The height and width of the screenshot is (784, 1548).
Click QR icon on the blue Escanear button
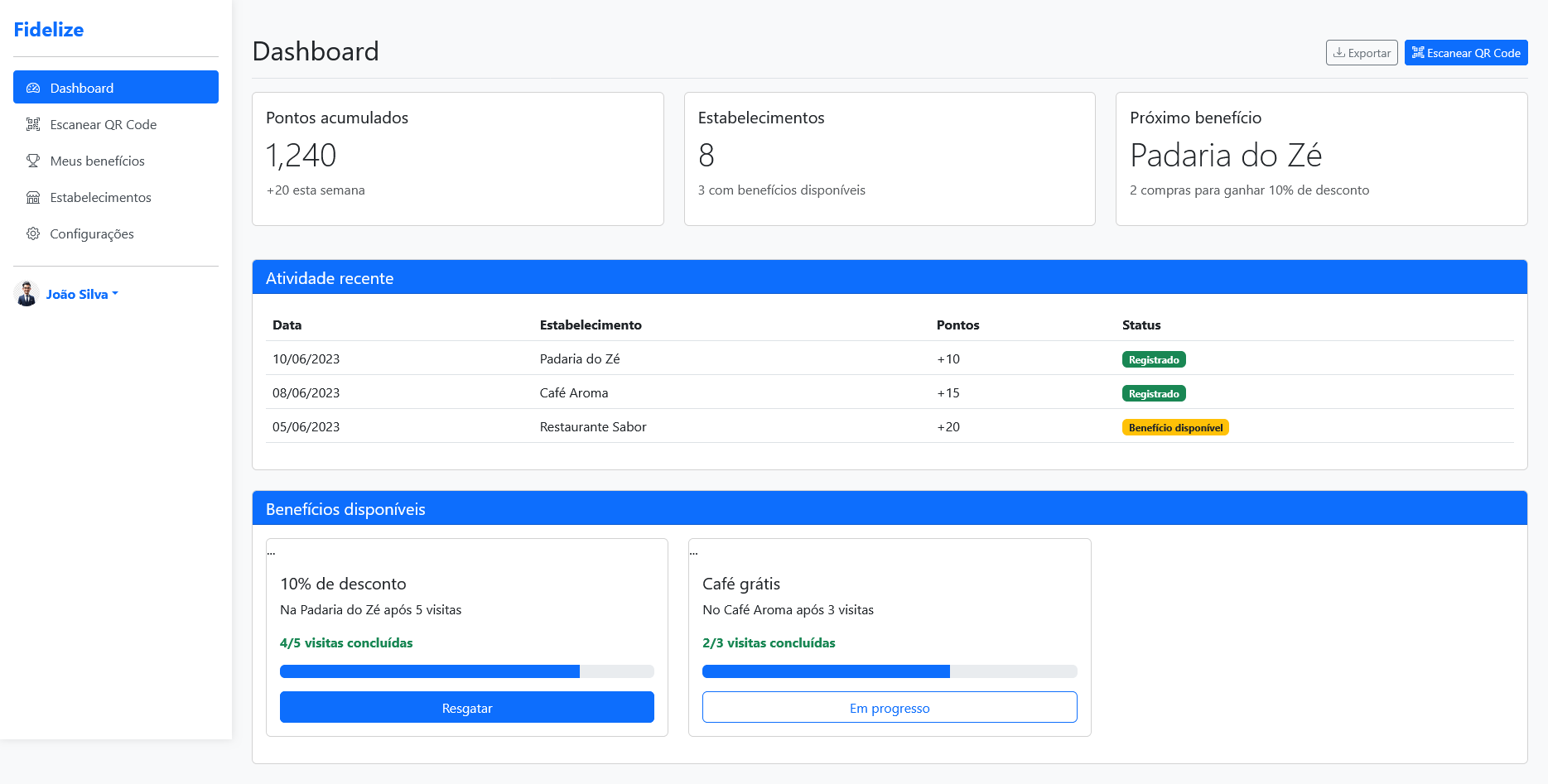pyautogui.click(x=1418, y=53)
